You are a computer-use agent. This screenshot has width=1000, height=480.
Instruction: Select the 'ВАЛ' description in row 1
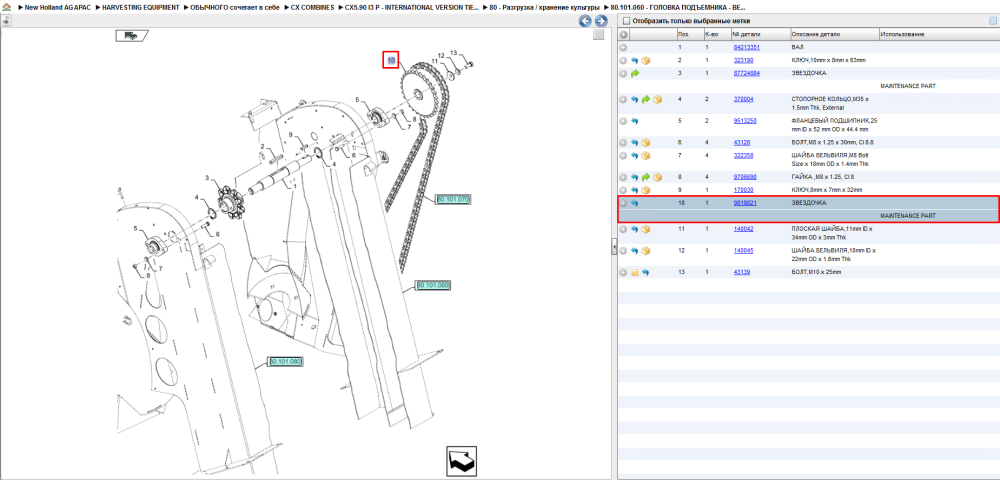[x=797, y=47]
